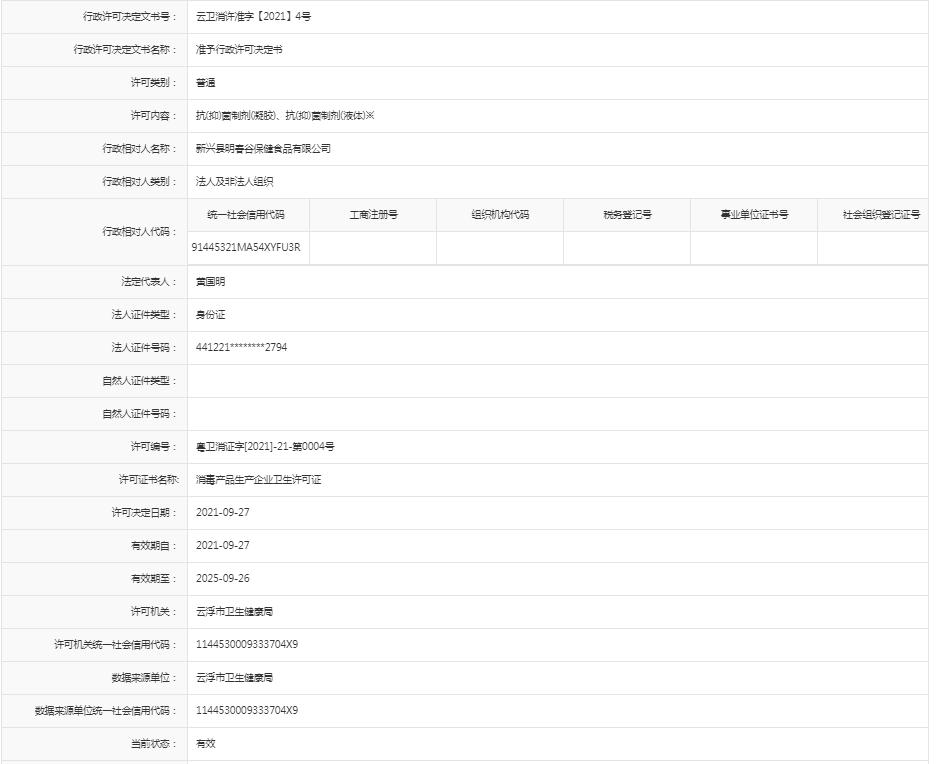The image size is (943, 764).
Task: Click code '1144530009333704X9' in 数据来源单位 code row
Action: click(x=247, y=710)
